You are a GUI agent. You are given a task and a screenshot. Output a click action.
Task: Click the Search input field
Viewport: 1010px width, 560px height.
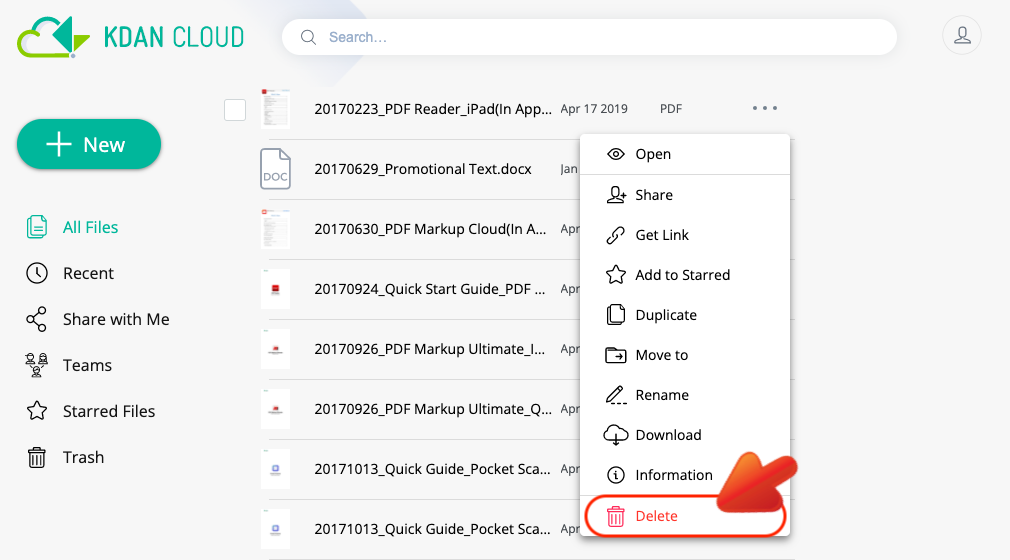(589, 37)
